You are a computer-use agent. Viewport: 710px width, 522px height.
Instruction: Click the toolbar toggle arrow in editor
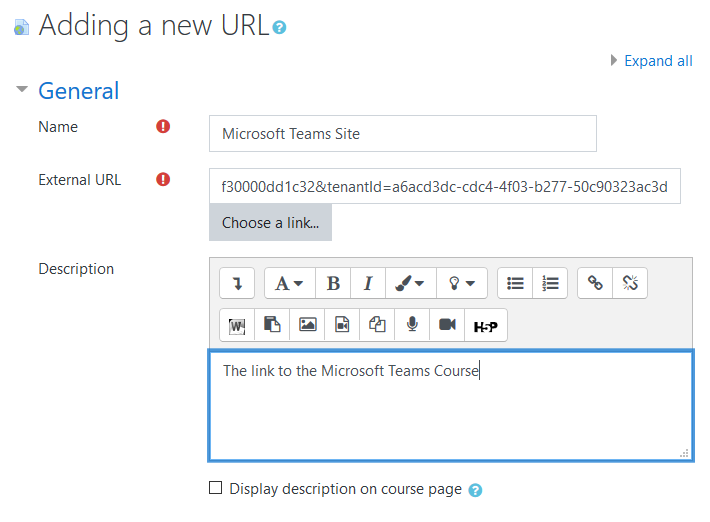click(237, 283)
